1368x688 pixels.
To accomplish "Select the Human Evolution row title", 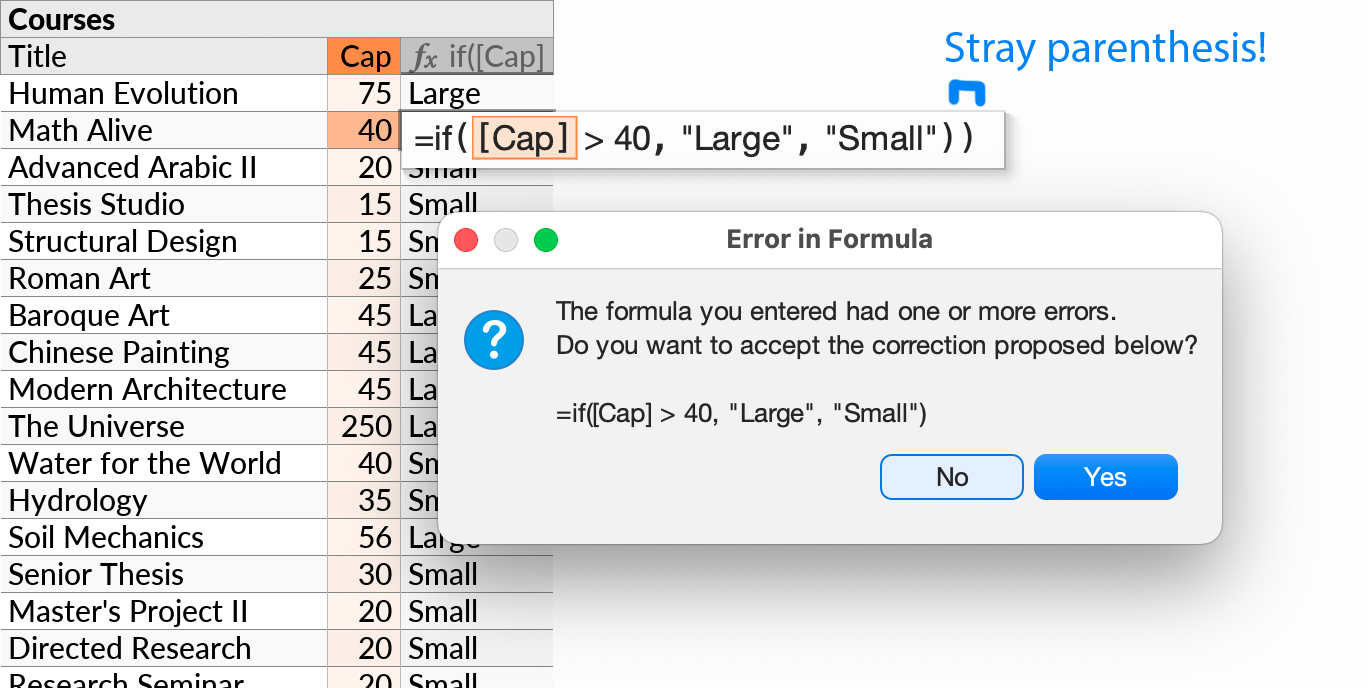I will [x=123, y=93].
